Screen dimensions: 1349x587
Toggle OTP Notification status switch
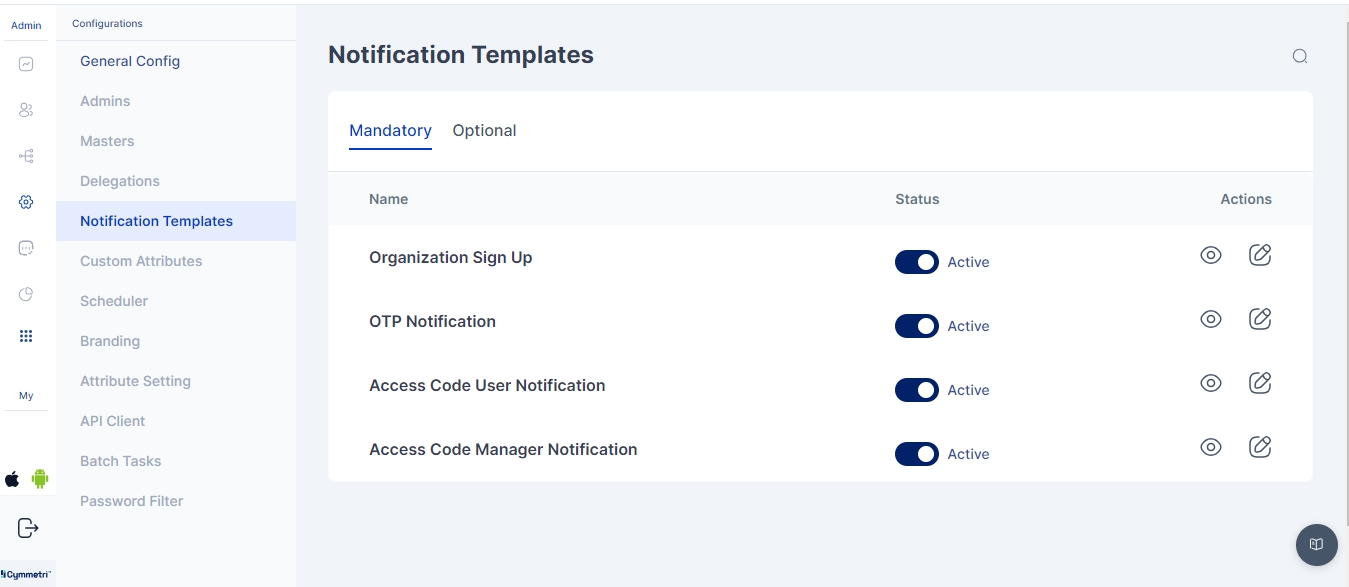(x=916, y=326)
